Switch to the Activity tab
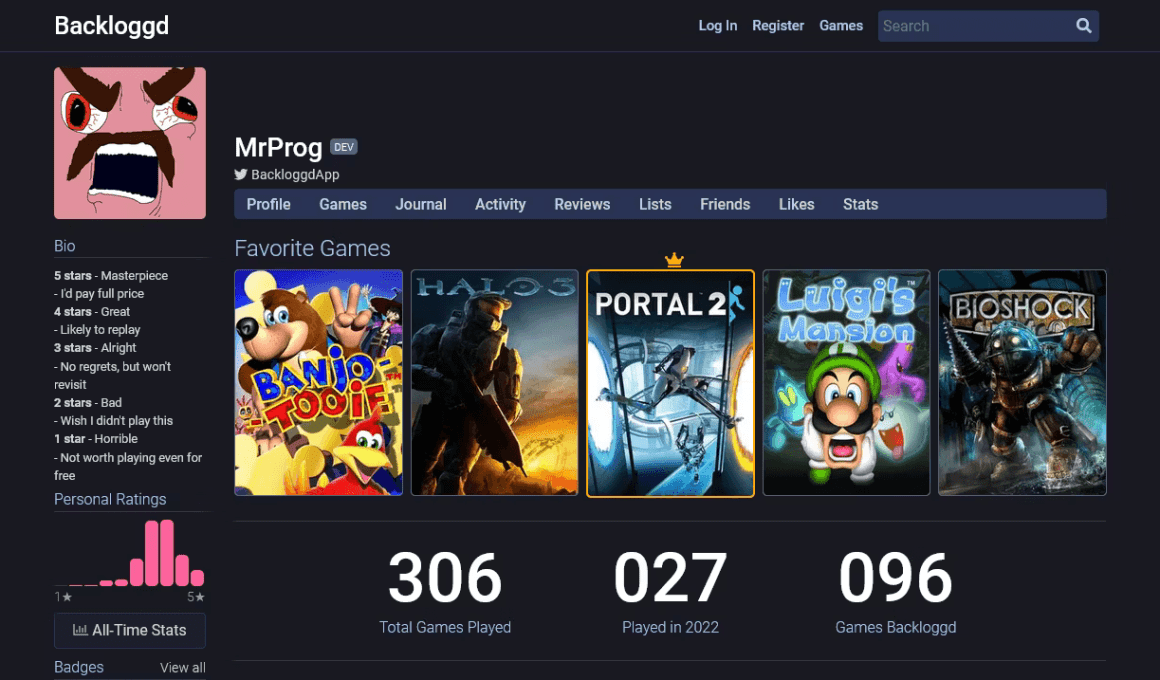The image size is (1160, 680). (500, 204)
